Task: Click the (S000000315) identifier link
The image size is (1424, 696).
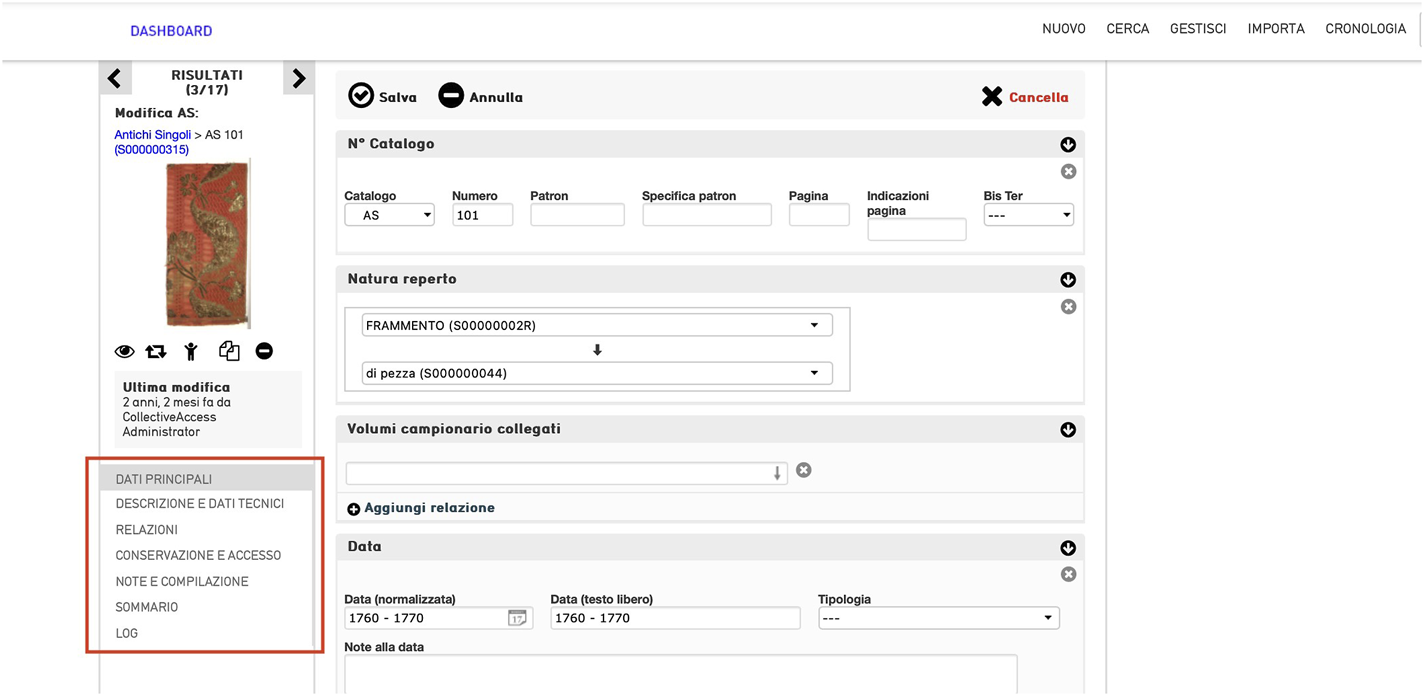Action: click(x=152, y=150)
